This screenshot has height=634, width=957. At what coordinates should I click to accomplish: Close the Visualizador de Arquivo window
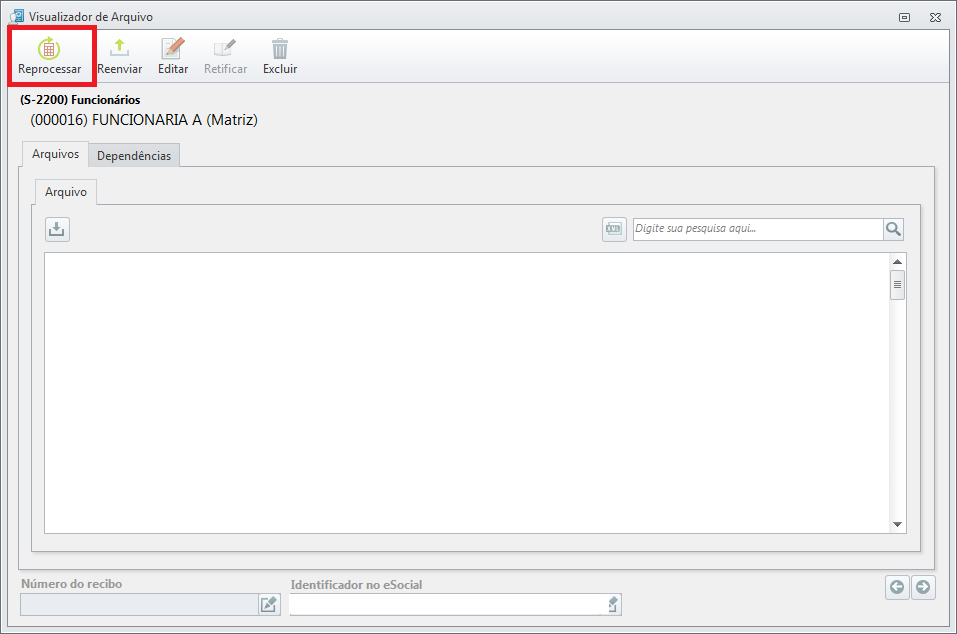point(935,17)
